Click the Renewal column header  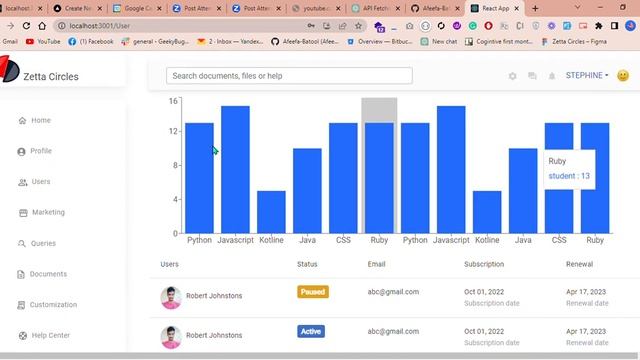[x=579, y=264]
